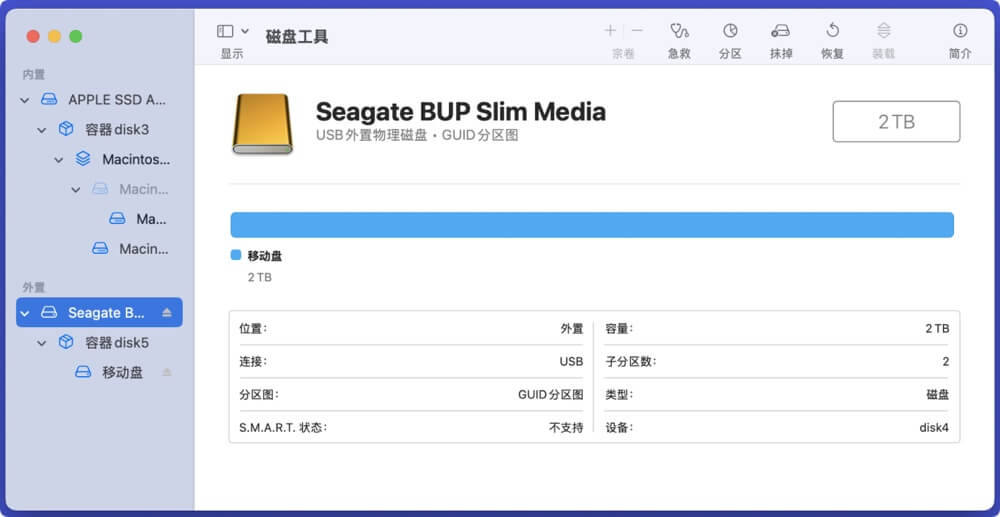Click the USB connection value
This screenshot has height=517, width=1000.
point(571,361)
